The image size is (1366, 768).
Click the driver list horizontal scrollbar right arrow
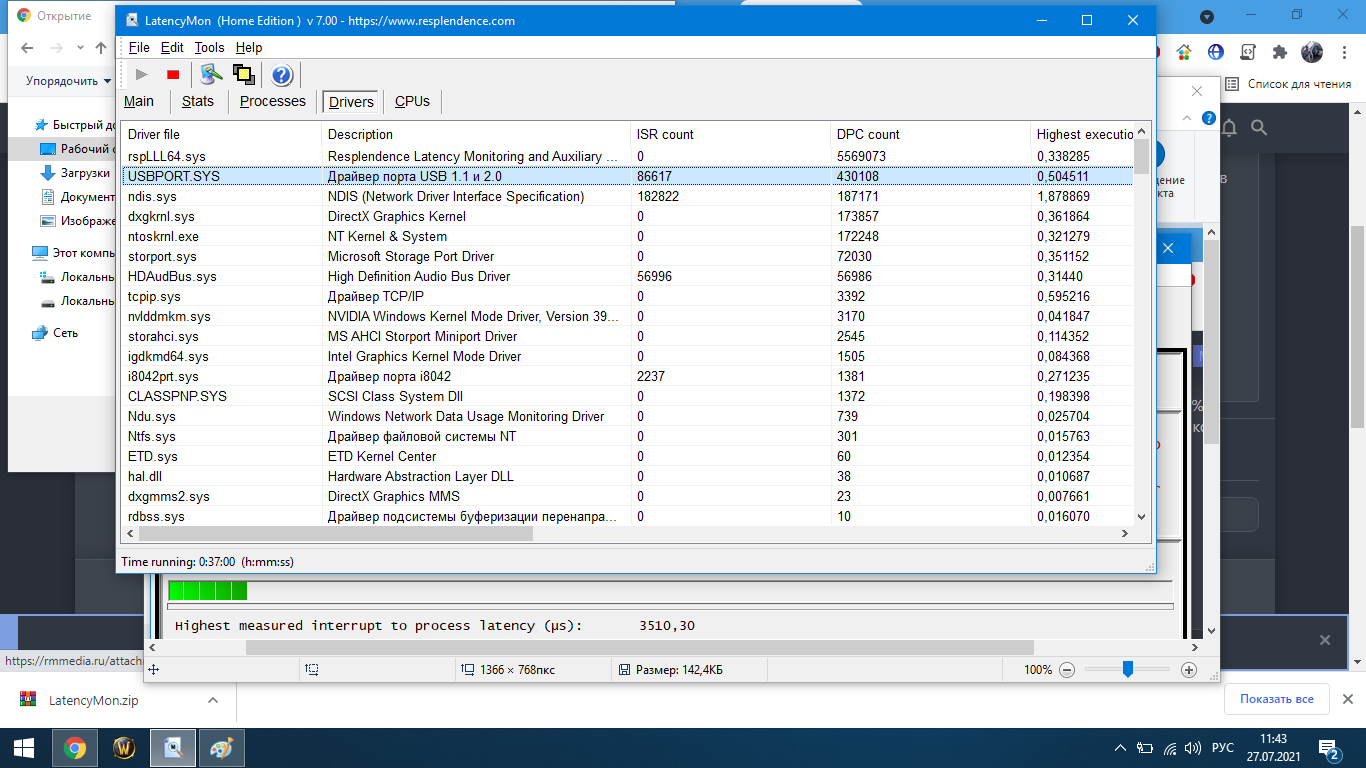pos(1125,534)
